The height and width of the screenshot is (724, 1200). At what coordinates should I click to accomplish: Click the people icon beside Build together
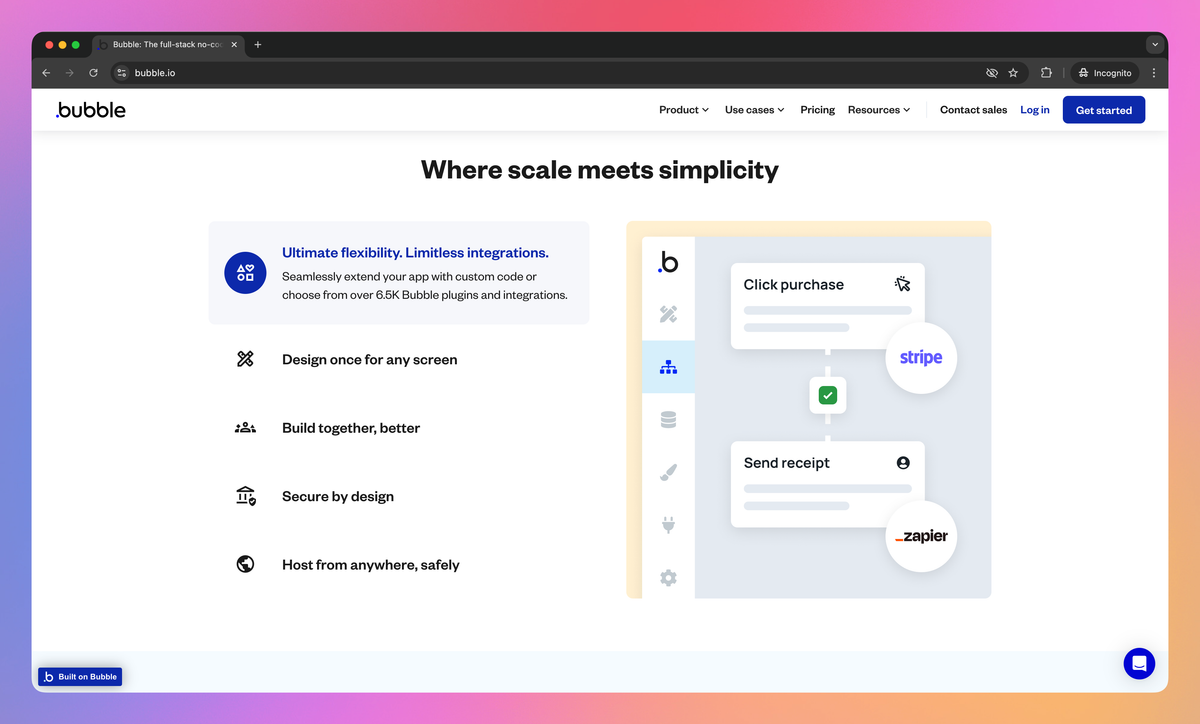coord(245,428)
